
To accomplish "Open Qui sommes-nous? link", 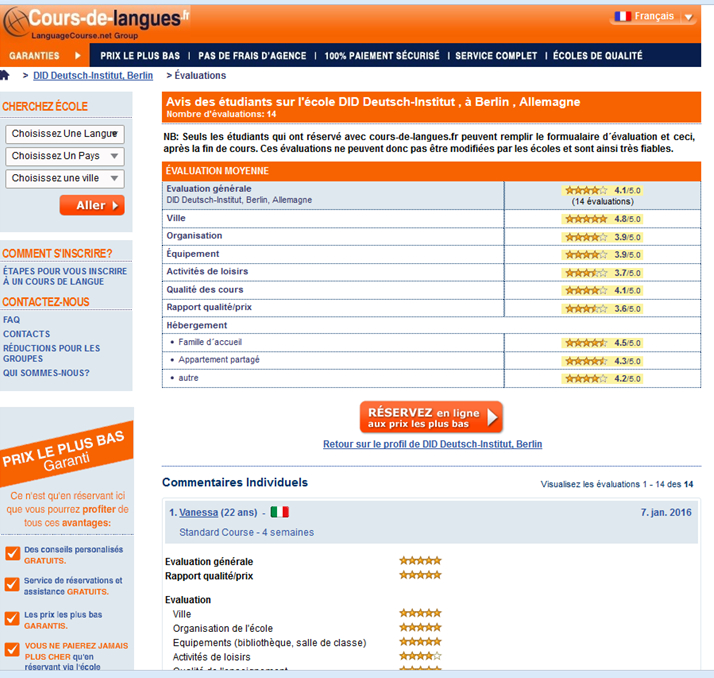I will 46,373.
